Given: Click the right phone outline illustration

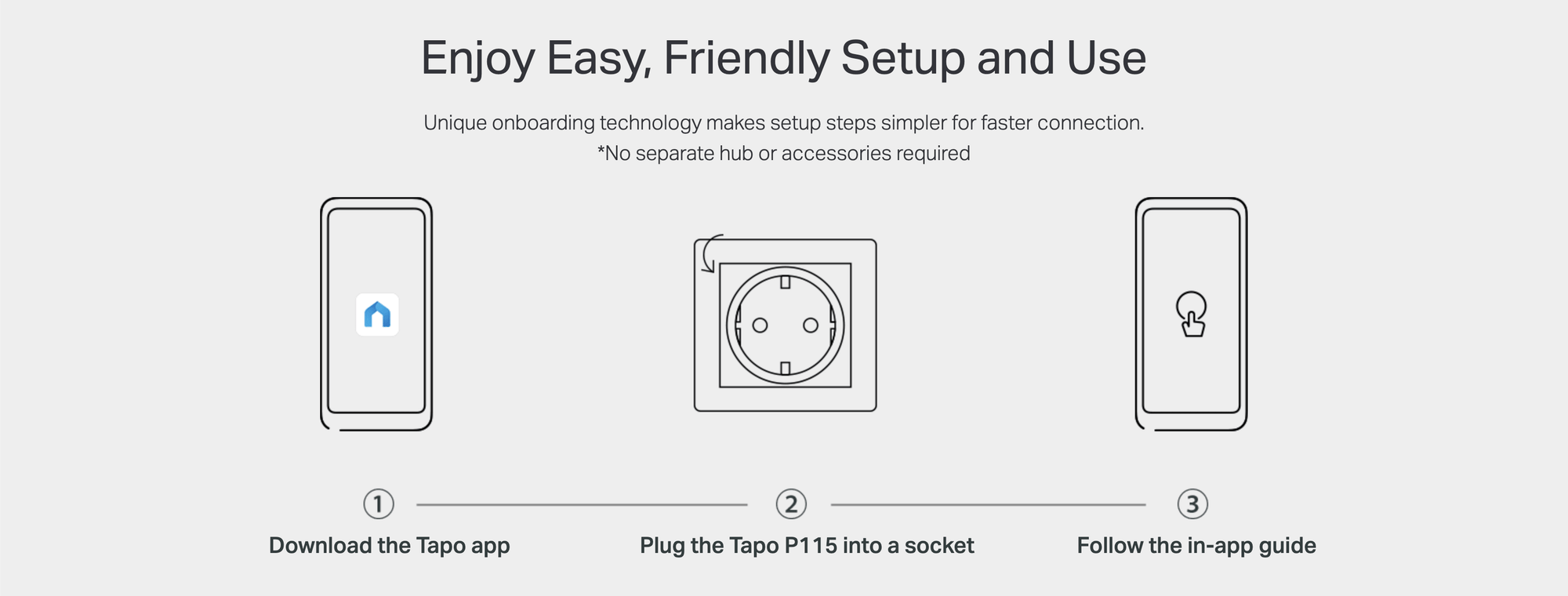Looking at the screenshot, I should coord(1192,314).
